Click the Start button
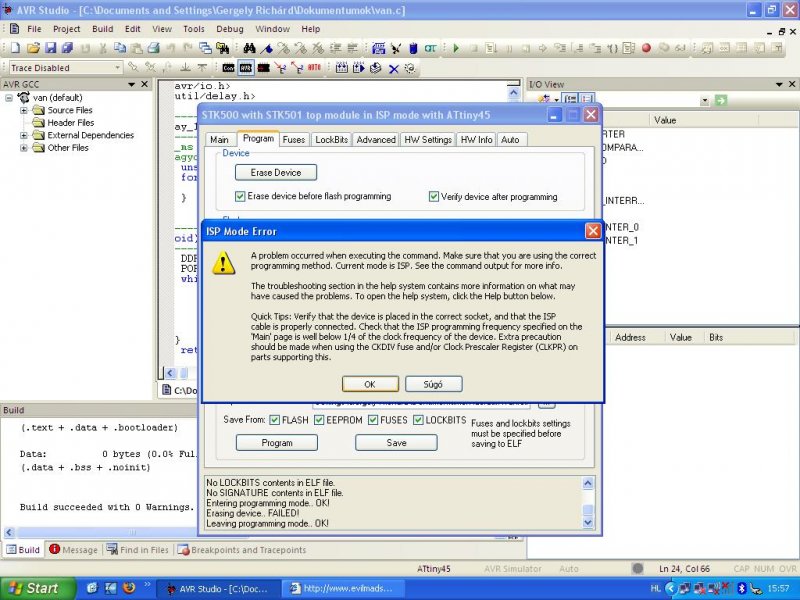The height and width of the screenshot is (600, 800). coord(37,588)
